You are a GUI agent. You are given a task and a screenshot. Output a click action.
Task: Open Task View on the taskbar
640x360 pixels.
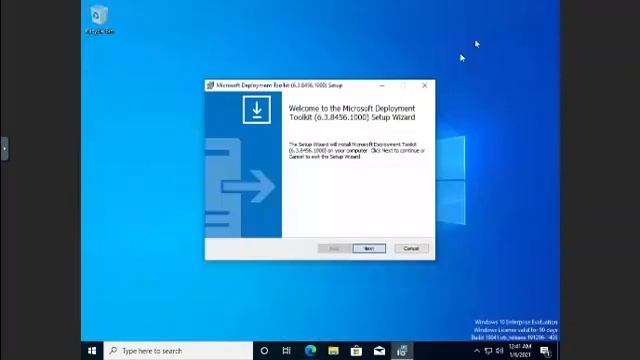(287, 351)
